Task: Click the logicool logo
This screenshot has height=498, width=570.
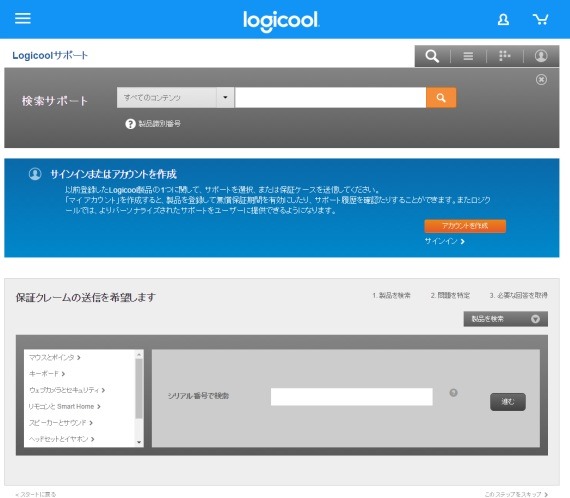Action: [281, 21]
